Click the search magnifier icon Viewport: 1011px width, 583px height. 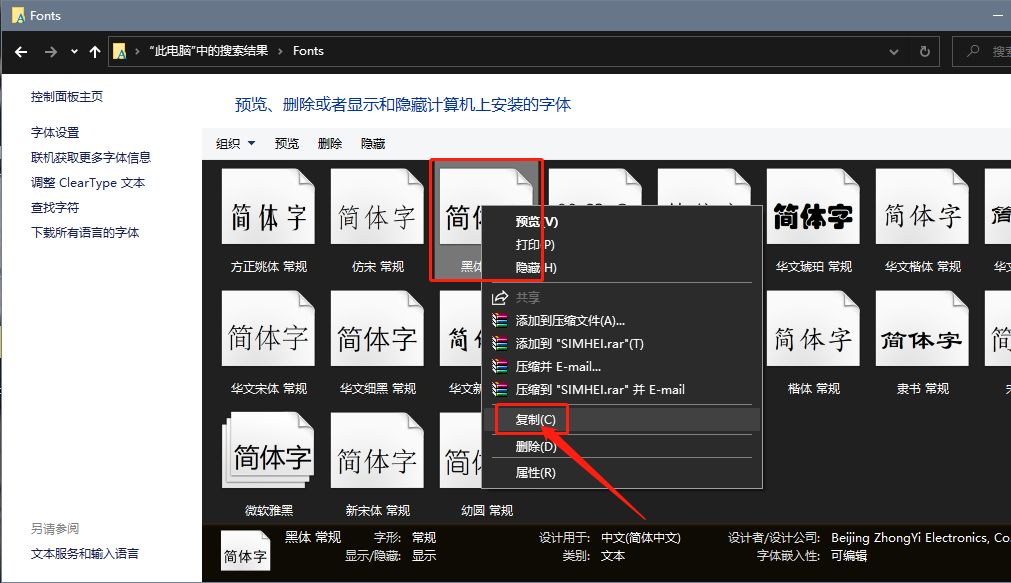[973, 51]
